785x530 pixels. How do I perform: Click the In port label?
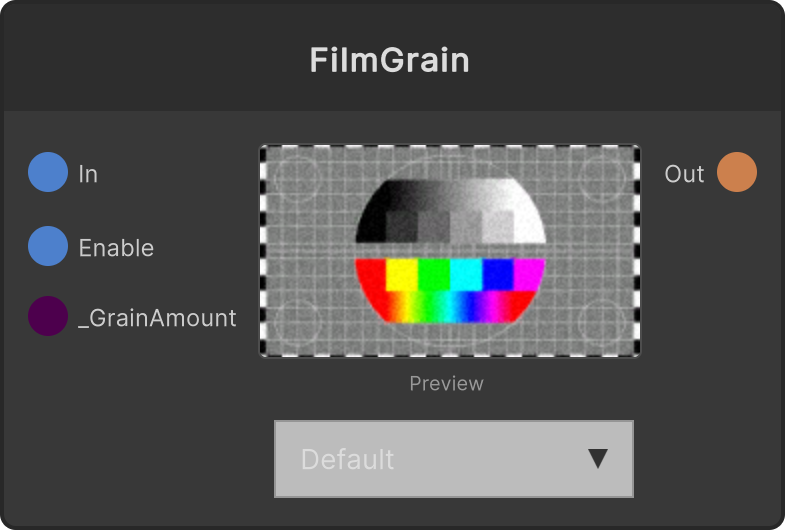pyautogui.click(x=88, y=174)
